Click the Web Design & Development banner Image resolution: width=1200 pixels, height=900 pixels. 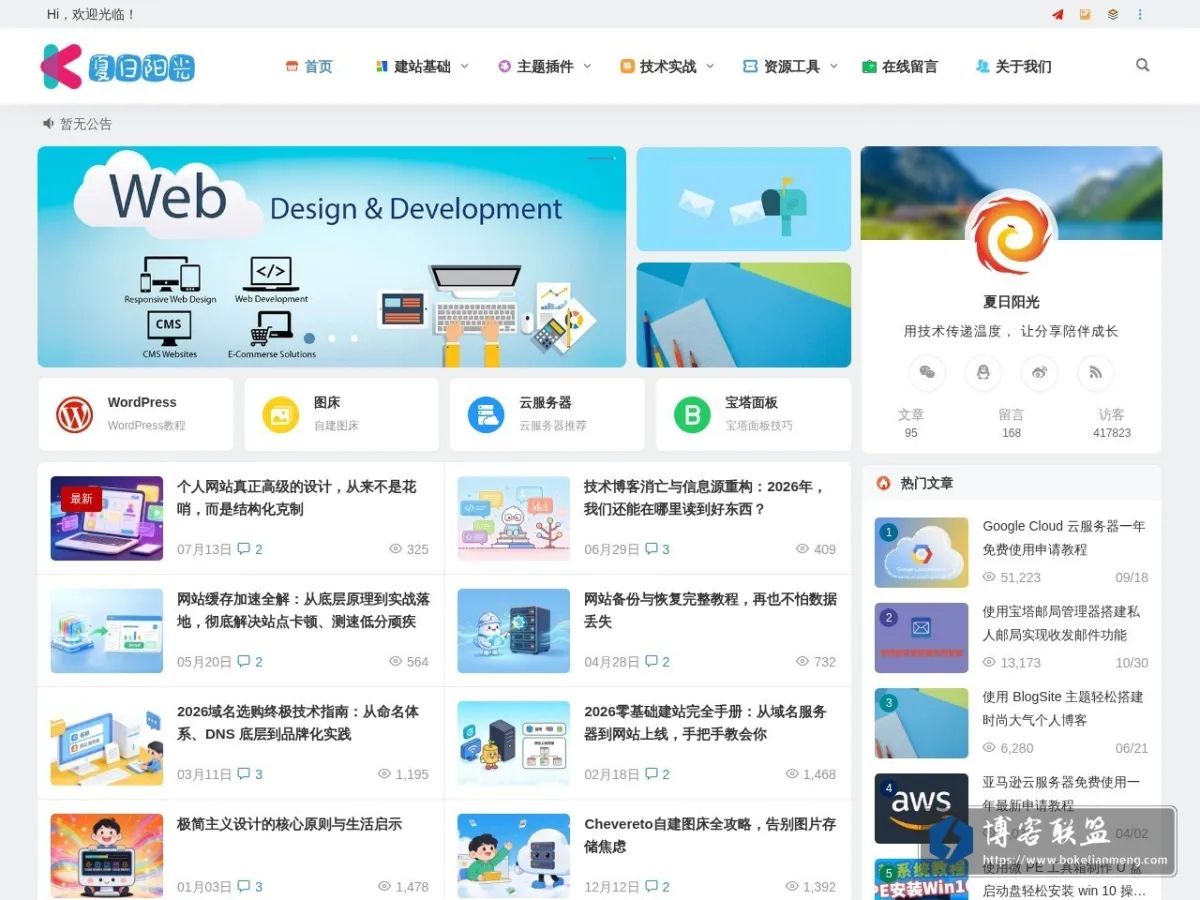click(332, 257)
